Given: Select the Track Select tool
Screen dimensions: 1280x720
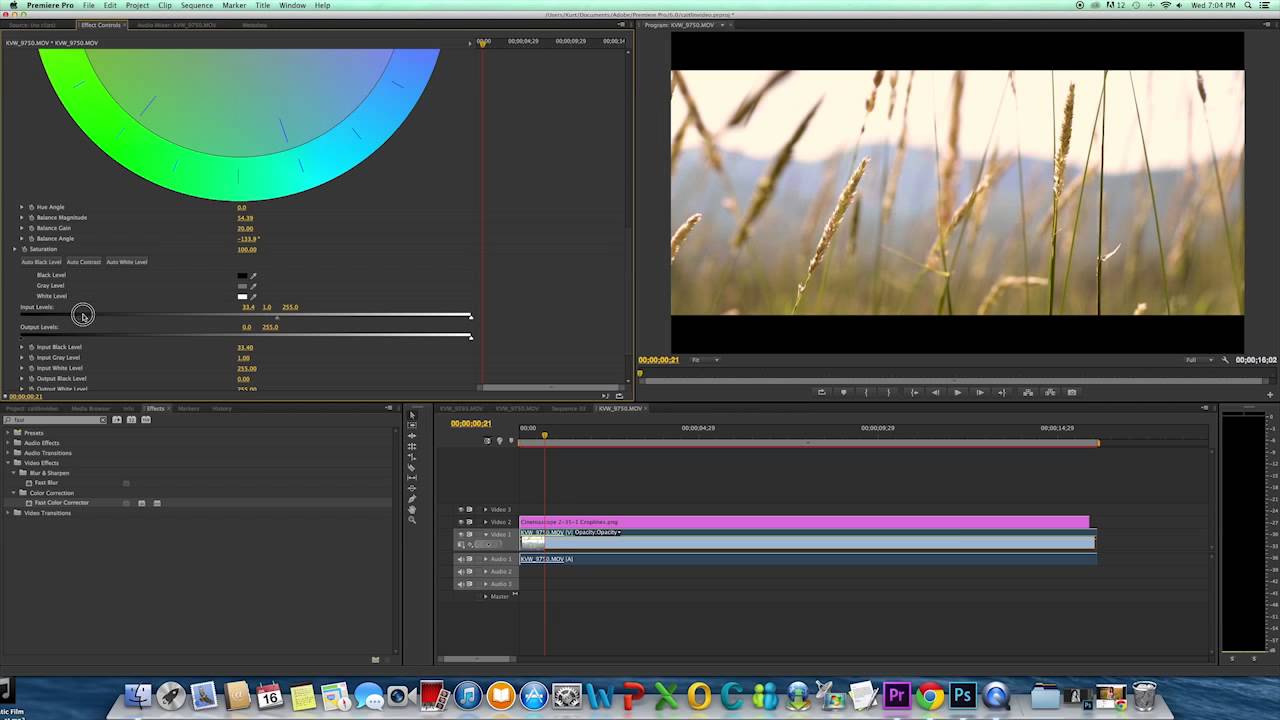Looking at the screenshot, I should tap(412, 425).
